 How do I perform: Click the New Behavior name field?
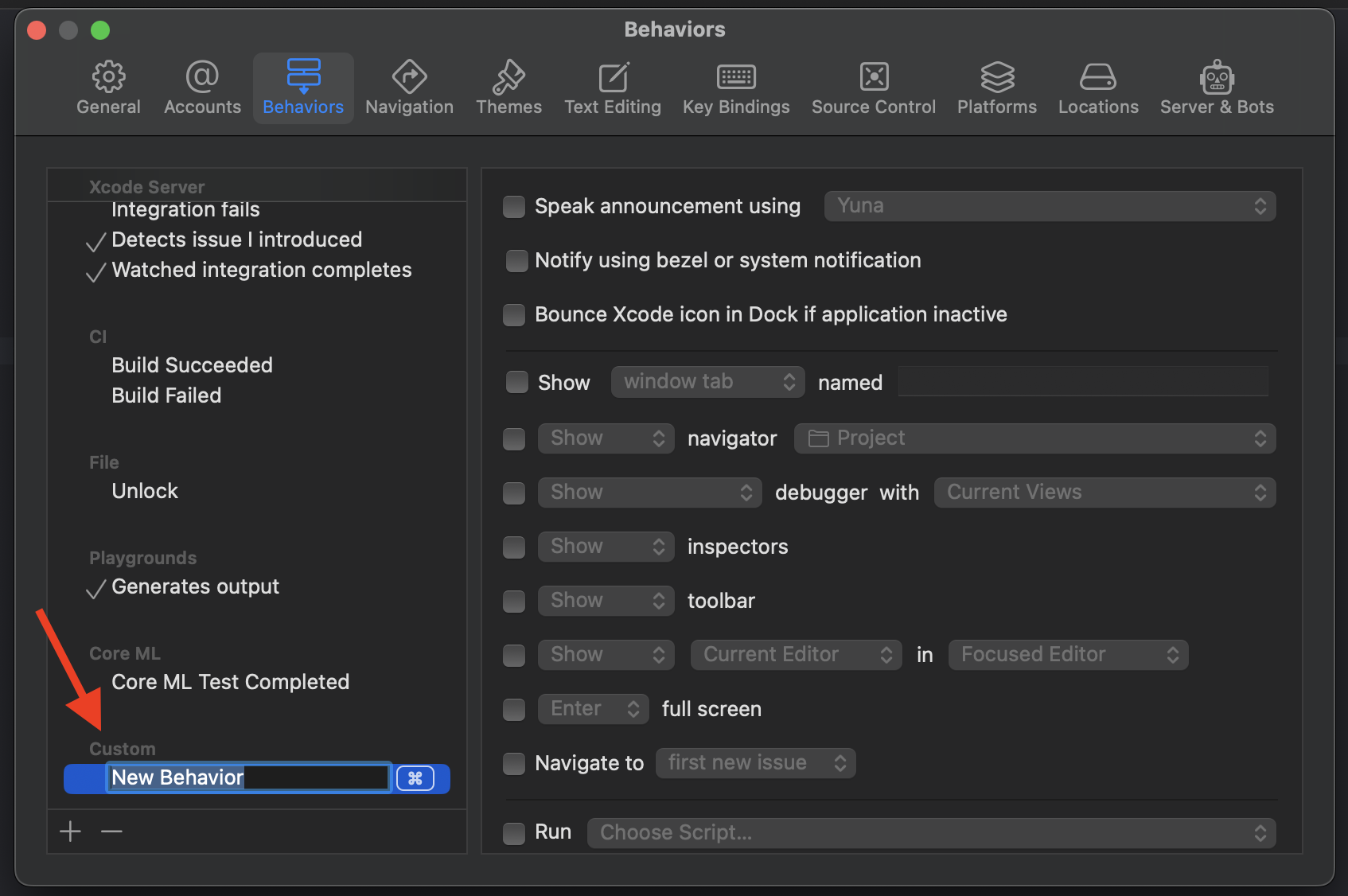click(248, 777)
